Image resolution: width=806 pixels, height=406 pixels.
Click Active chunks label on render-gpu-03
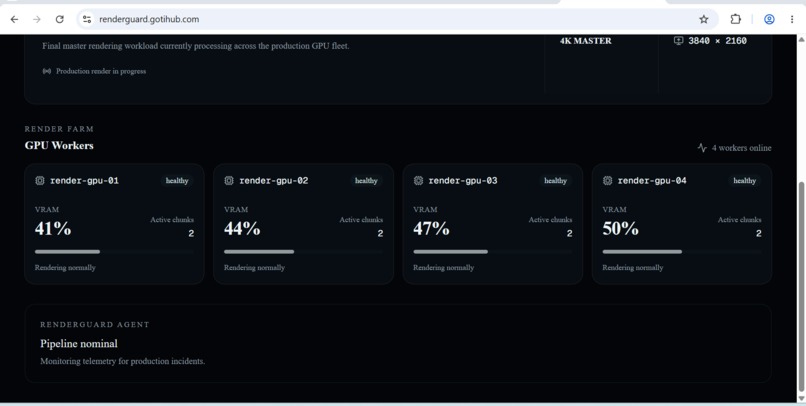coord(551,219)
